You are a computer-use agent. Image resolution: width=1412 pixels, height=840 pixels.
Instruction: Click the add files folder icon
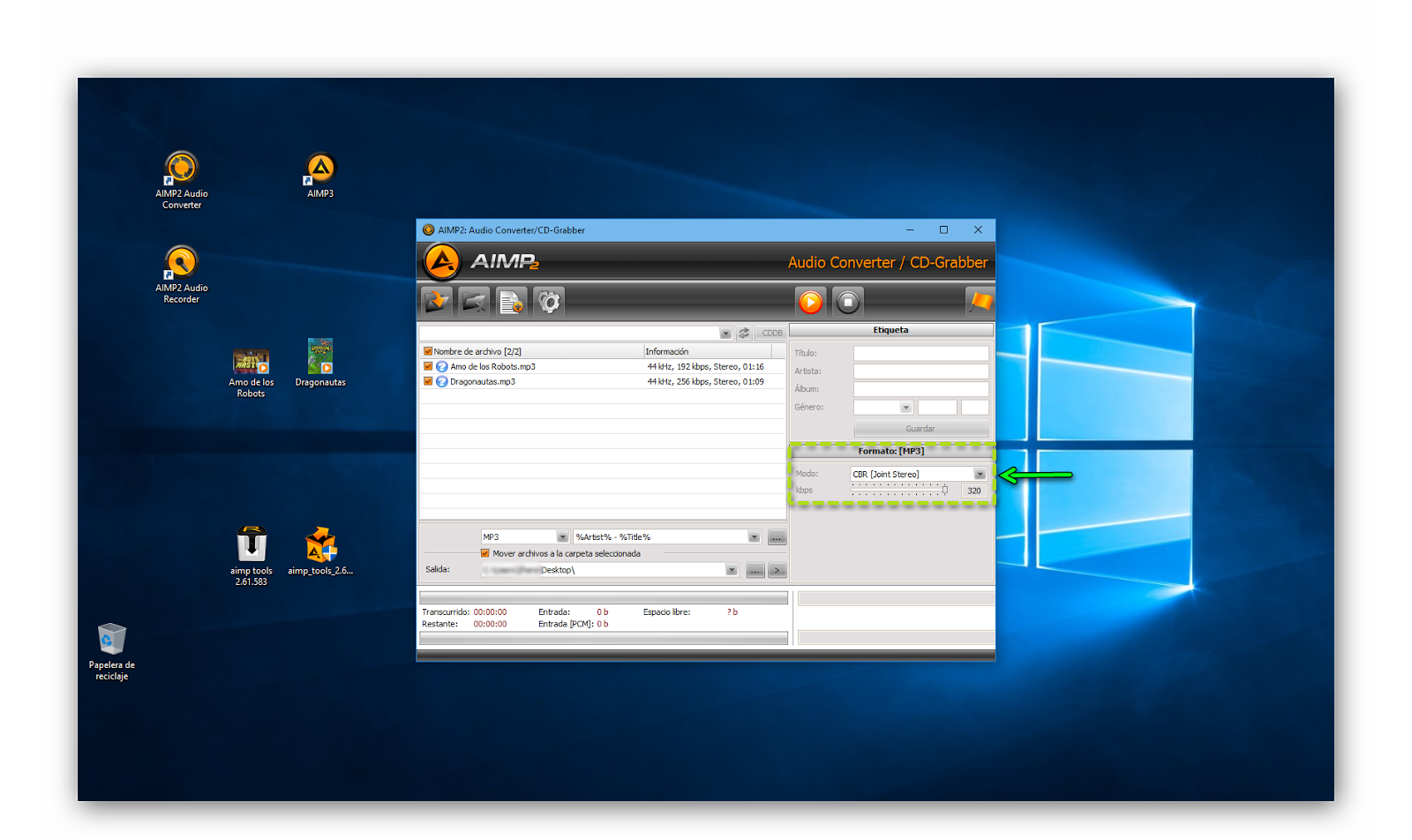[437, 302]
